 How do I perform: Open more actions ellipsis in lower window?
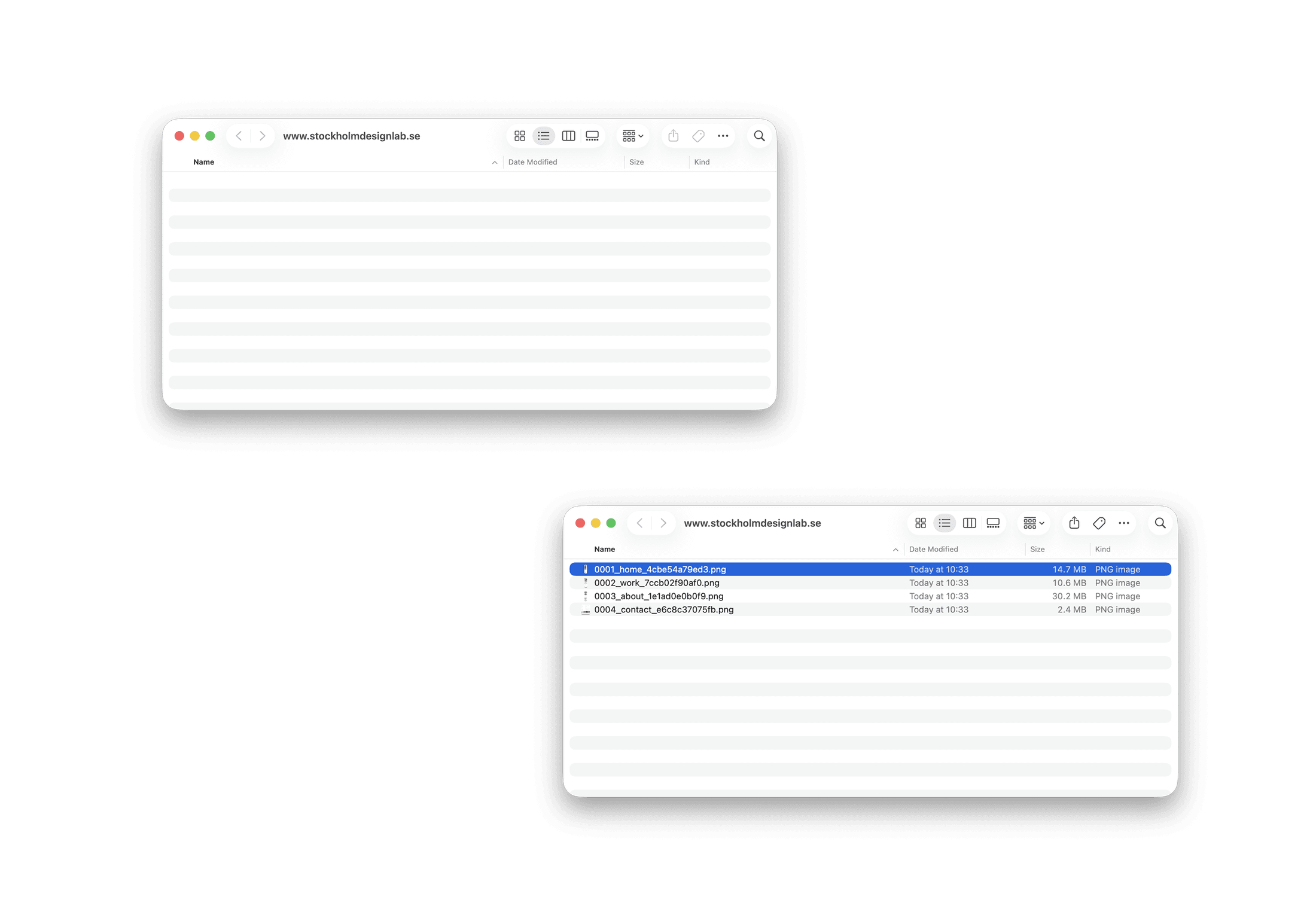point(1124,523)
